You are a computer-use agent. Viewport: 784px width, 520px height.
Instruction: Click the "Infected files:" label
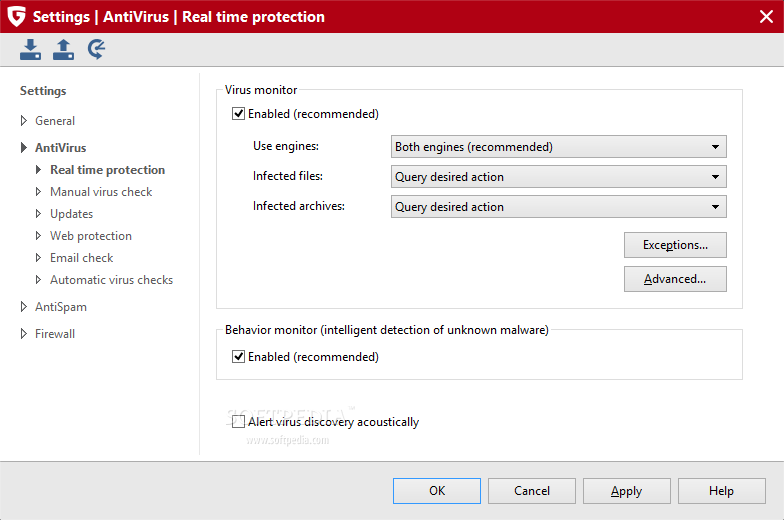[x=288, y=176]
